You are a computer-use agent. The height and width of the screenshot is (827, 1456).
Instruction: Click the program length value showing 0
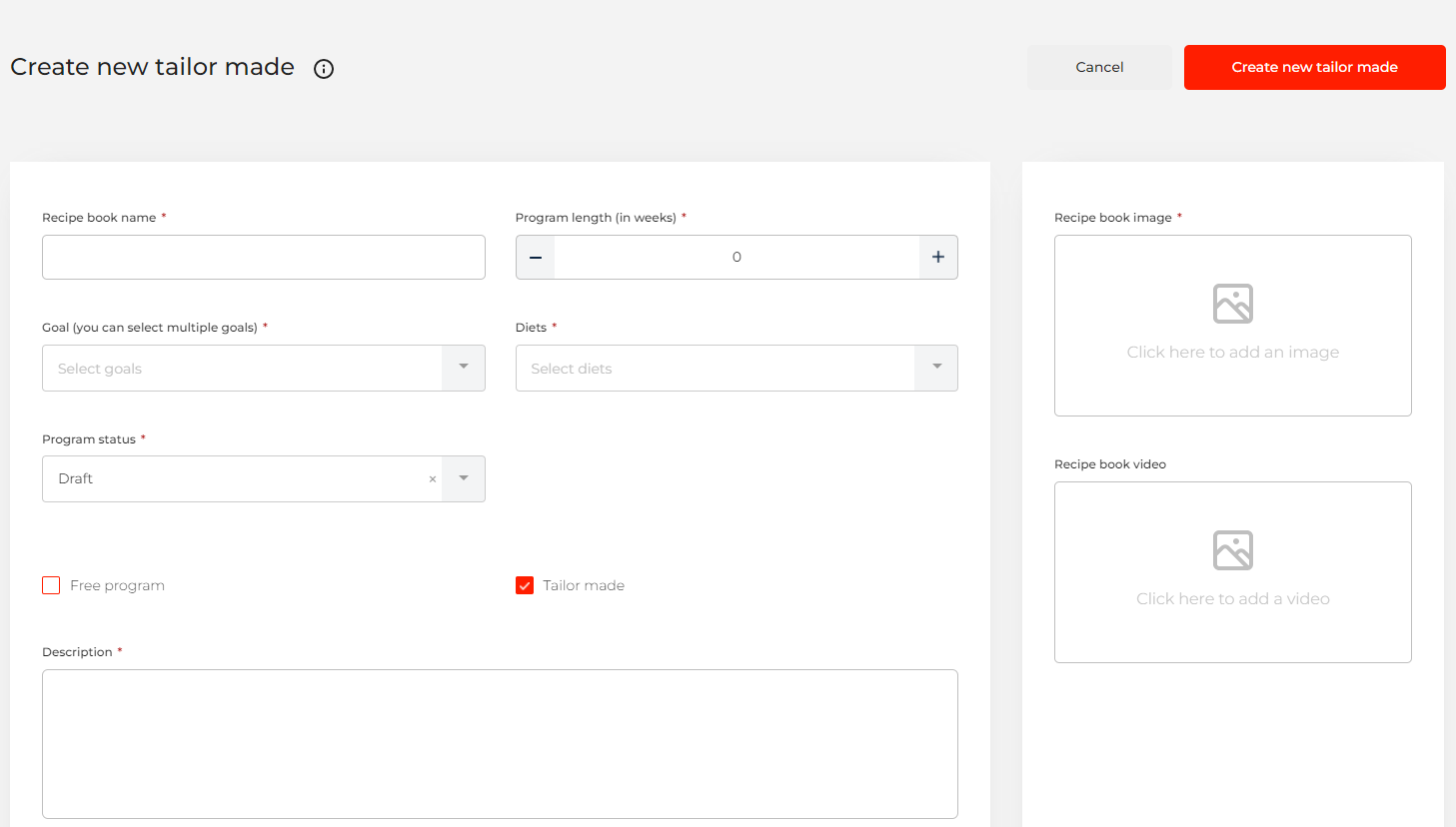click(736, 257)
